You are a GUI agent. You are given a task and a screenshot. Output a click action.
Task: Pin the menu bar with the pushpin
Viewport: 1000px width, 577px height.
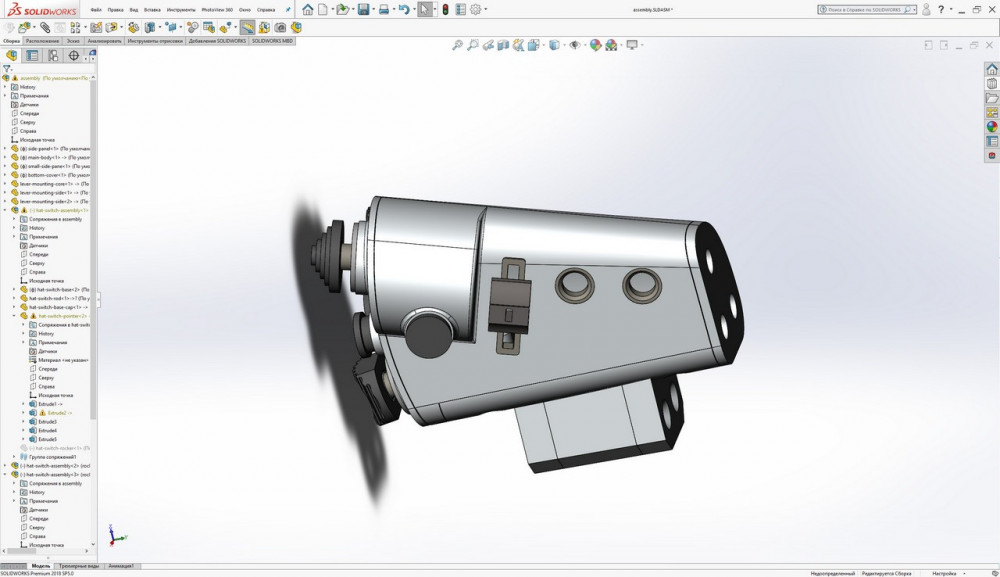[x=288, y=9]
